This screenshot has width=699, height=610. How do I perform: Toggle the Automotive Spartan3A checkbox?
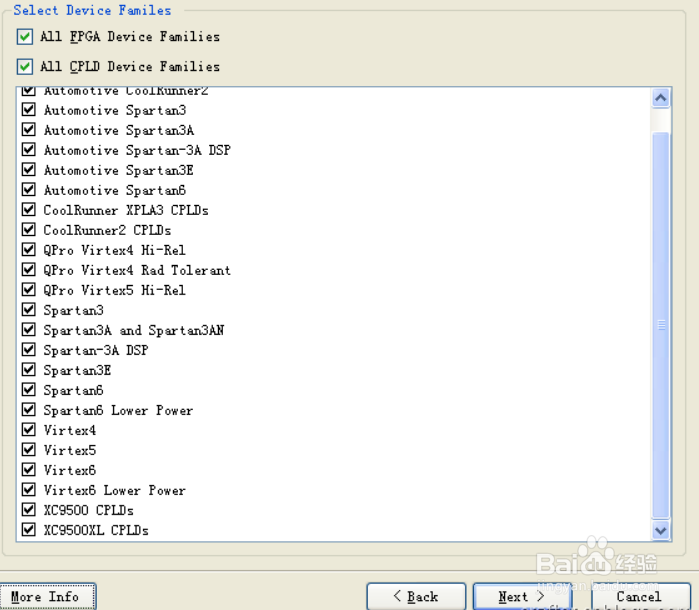click(x=29, y=130)
